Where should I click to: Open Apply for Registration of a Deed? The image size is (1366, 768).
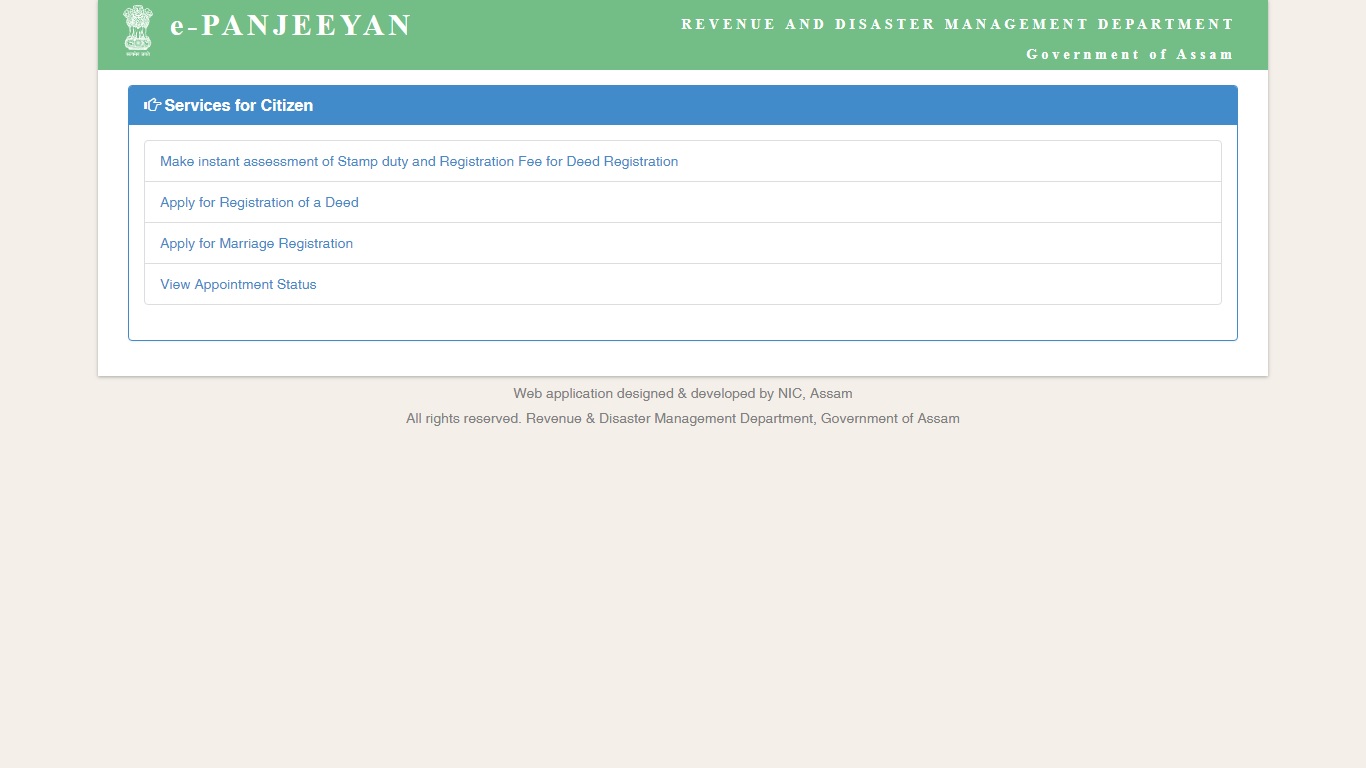259,202
